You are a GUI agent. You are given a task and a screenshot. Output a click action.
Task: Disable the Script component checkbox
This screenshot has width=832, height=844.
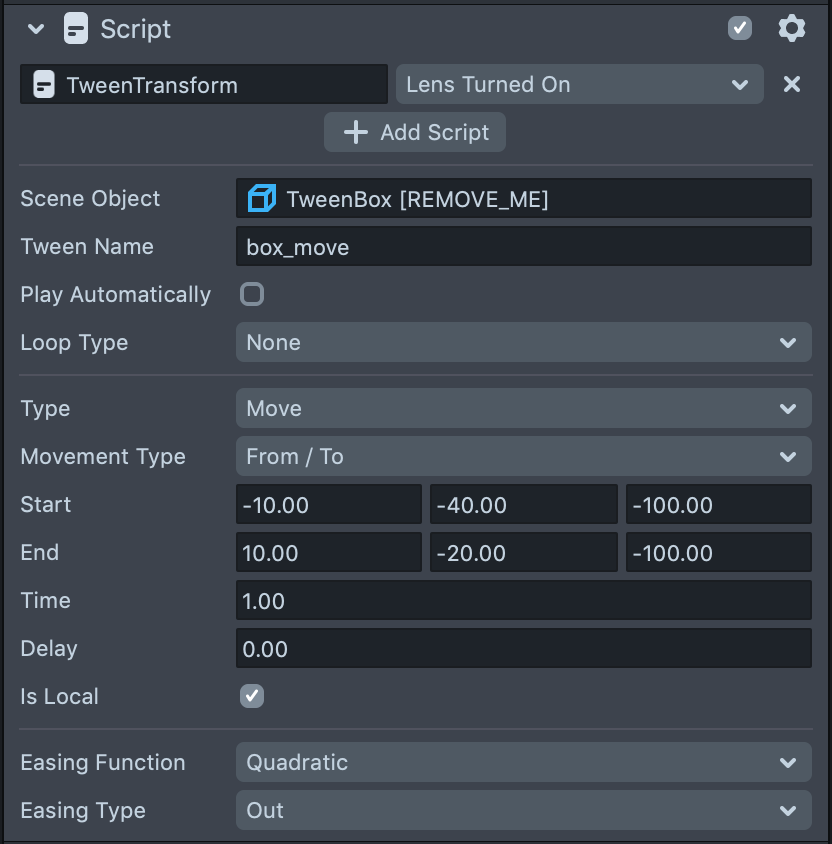point(739,28)
